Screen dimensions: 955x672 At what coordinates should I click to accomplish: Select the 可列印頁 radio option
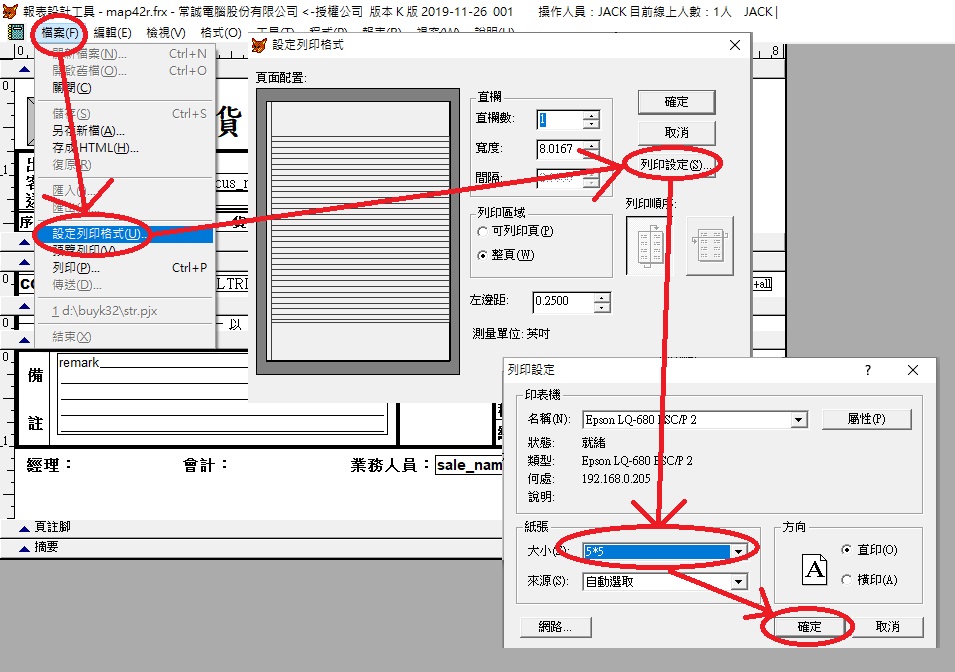click(483, 231)
